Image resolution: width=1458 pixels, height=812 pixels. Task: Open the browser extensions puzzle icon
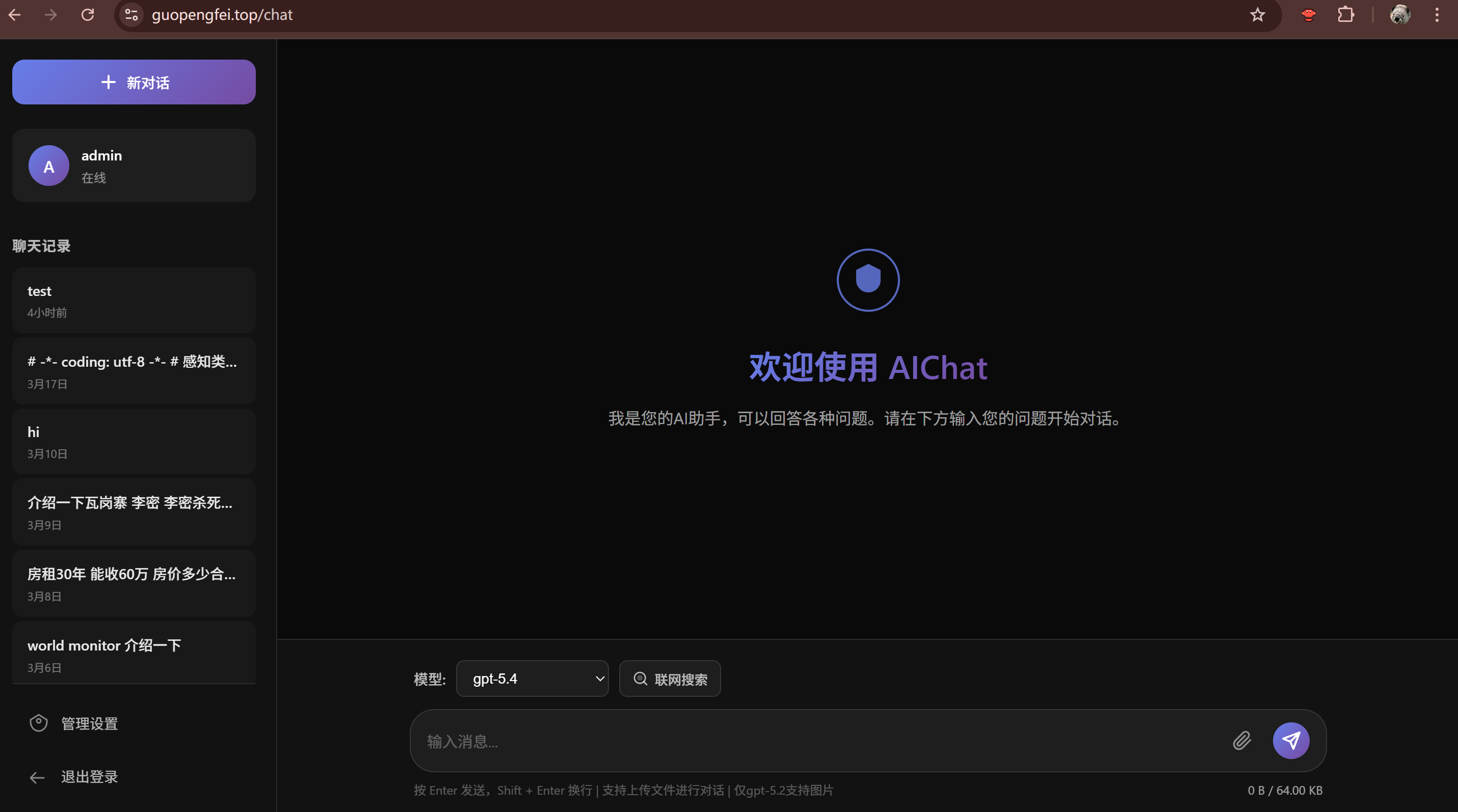pos(1346,15)
